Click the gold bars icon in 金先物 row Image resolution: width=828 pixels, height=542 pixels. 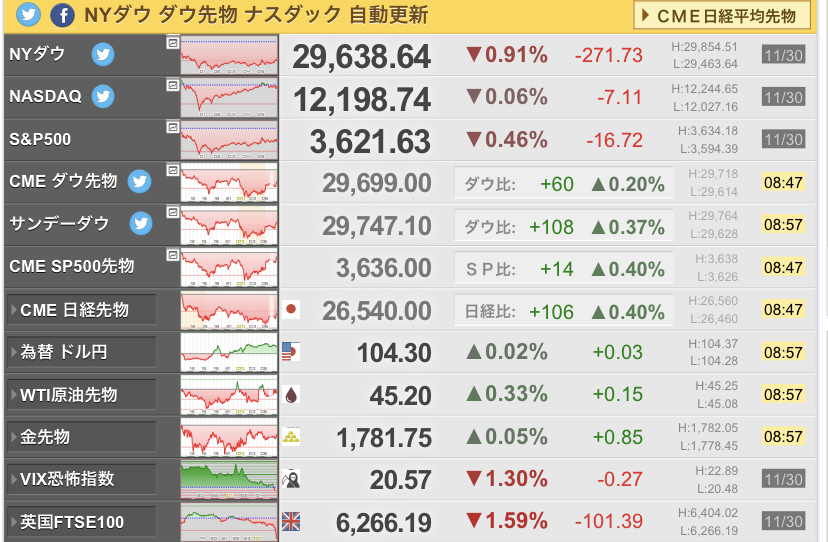[x=291, y=437]
